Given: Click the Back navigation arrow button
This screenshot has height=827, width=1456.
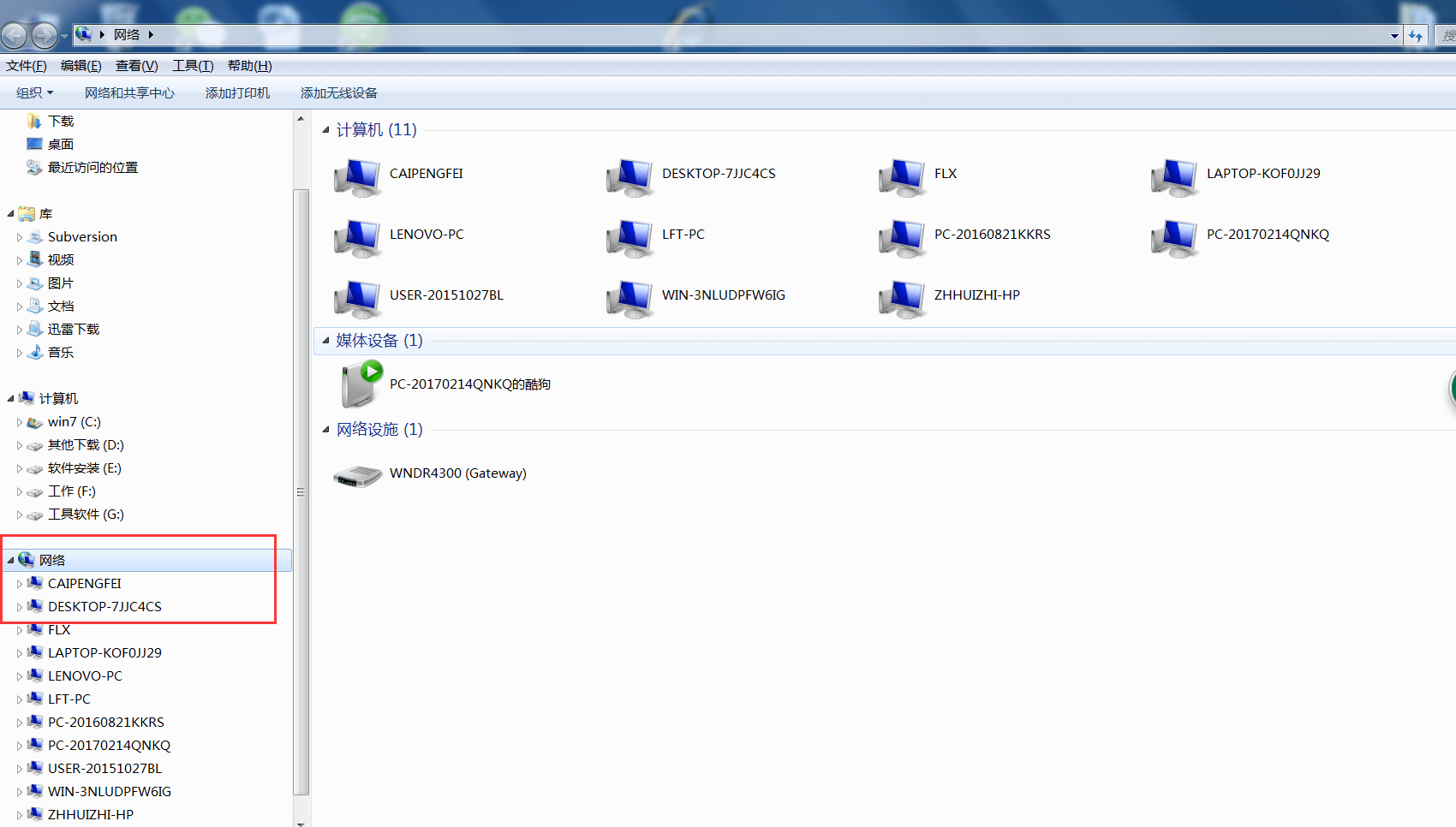Looking at the screenshot, I should tap(15, 35).
